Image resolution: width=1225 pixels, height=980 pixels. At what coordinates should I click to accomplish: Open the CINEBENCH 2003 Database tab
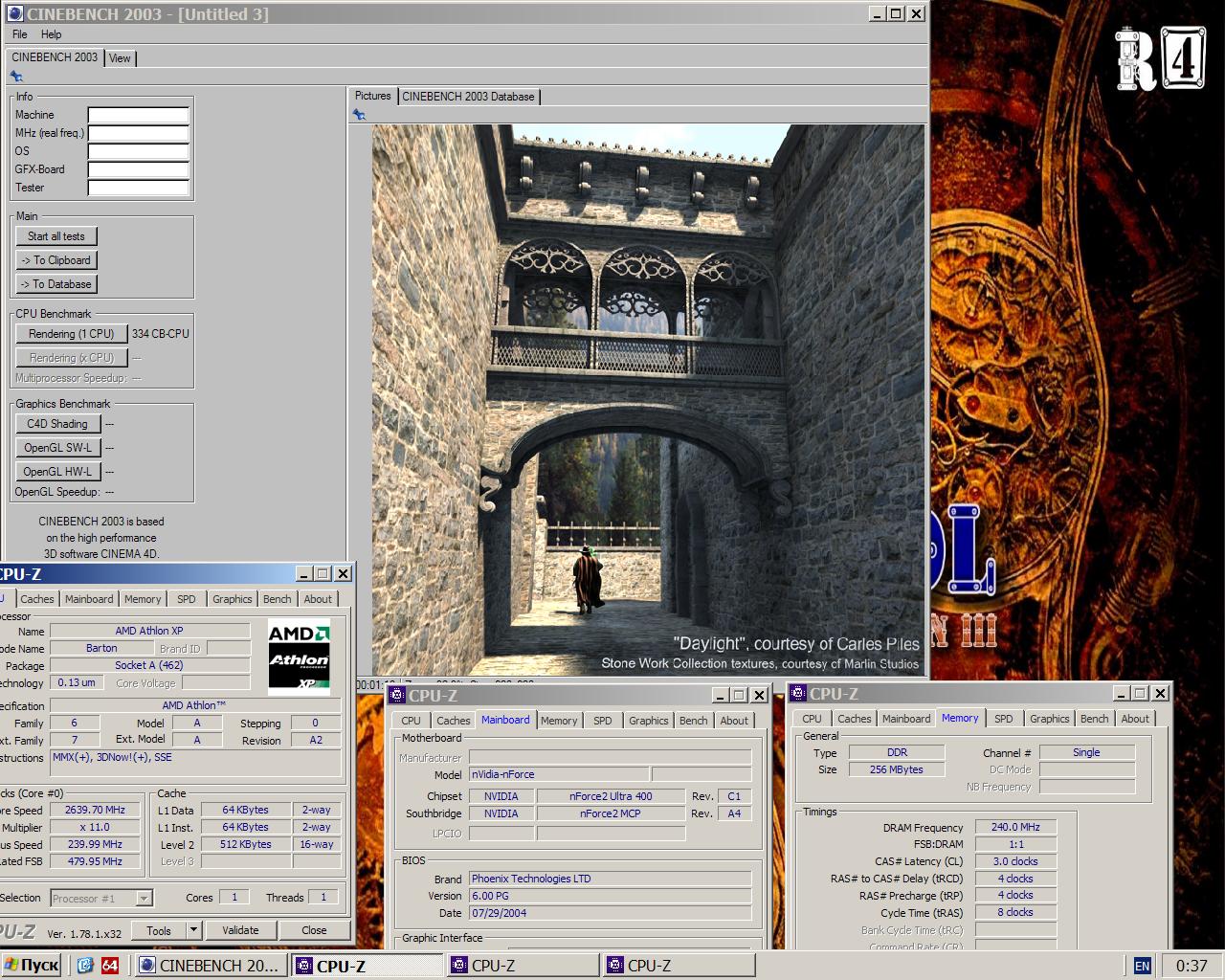coord(468,97)
